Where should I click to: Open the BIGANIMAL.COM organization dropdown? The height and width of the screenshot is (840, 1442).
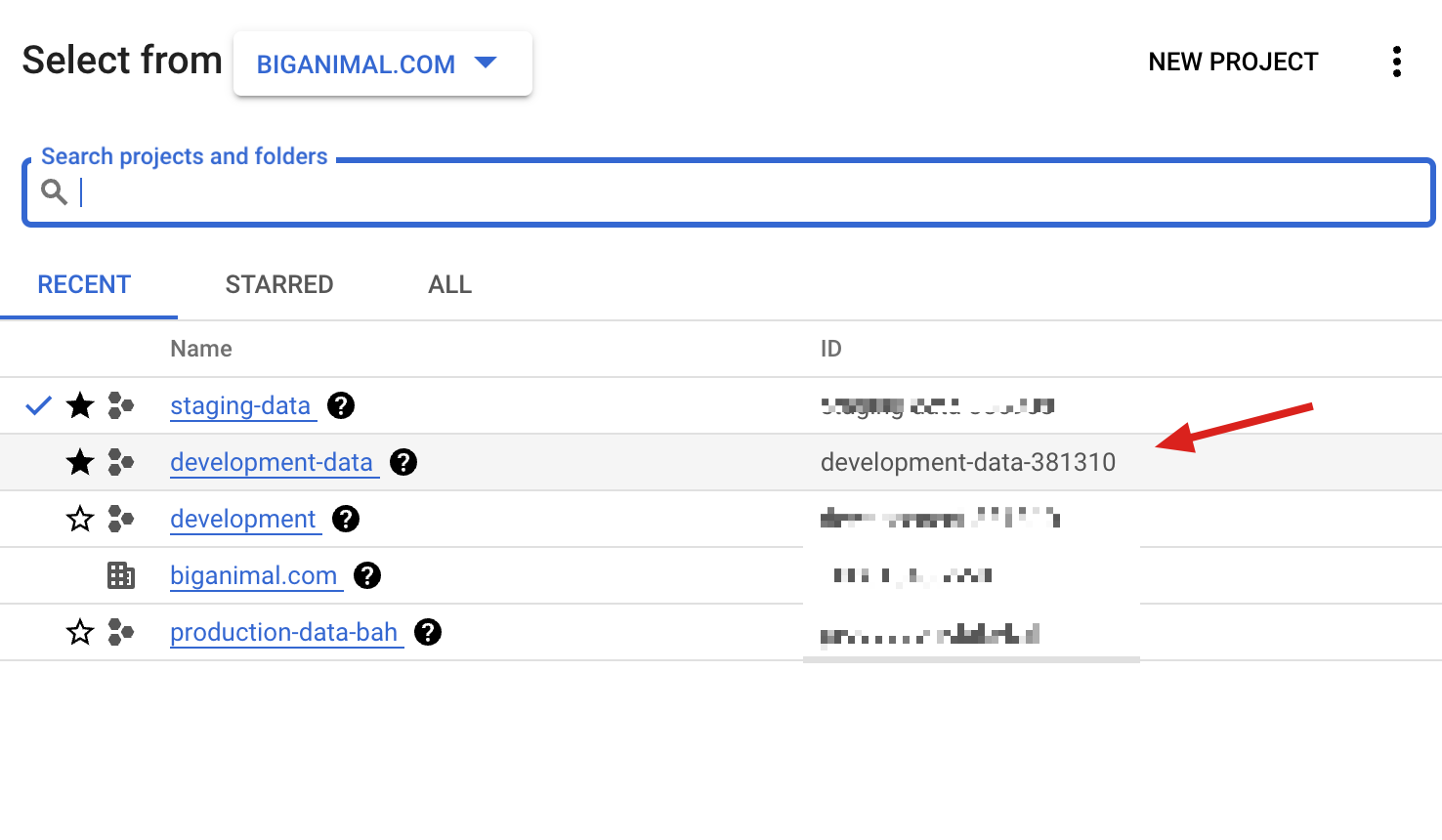tap(383, 63)
